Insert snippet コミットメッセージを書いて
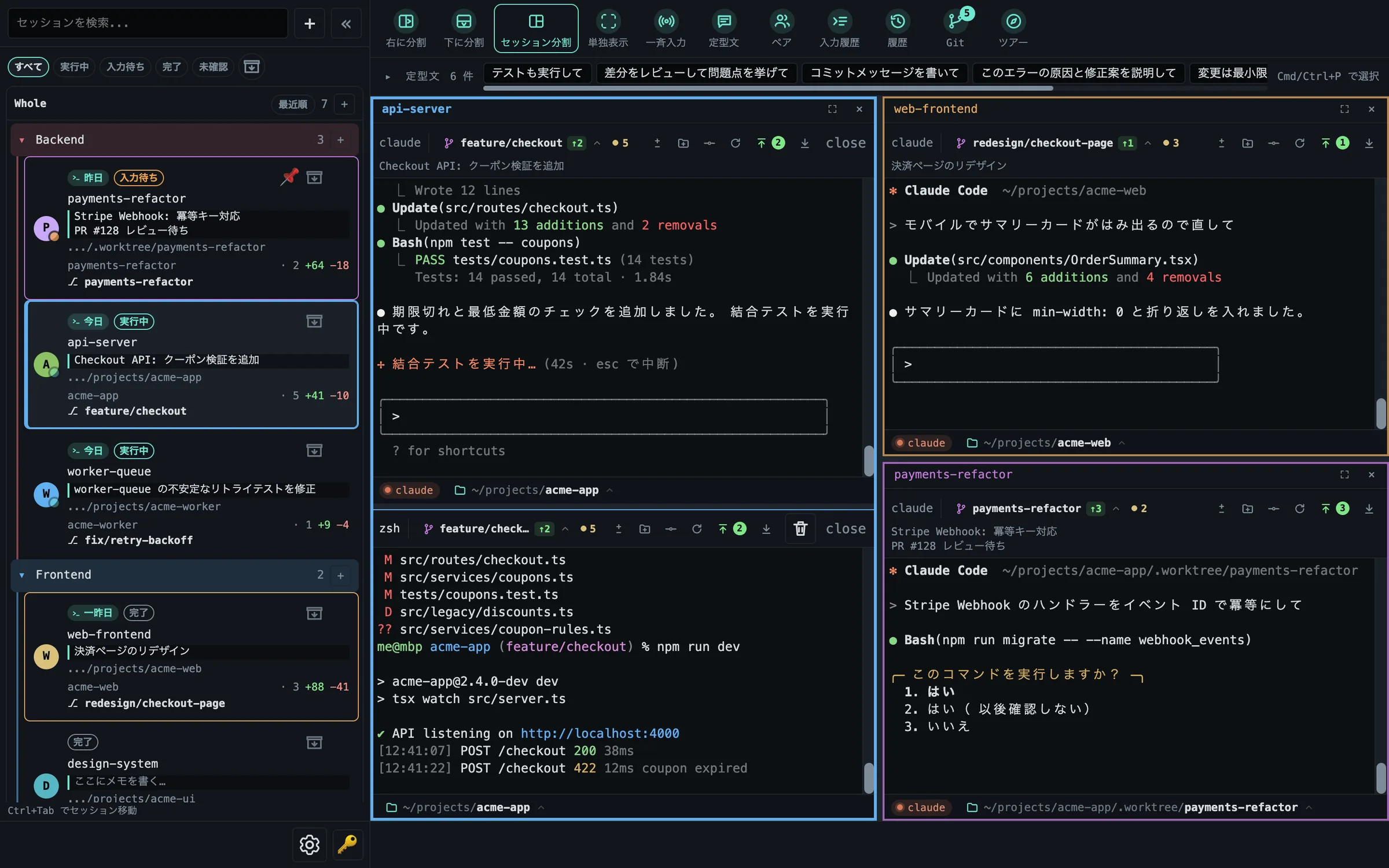 tap(884, 73)
